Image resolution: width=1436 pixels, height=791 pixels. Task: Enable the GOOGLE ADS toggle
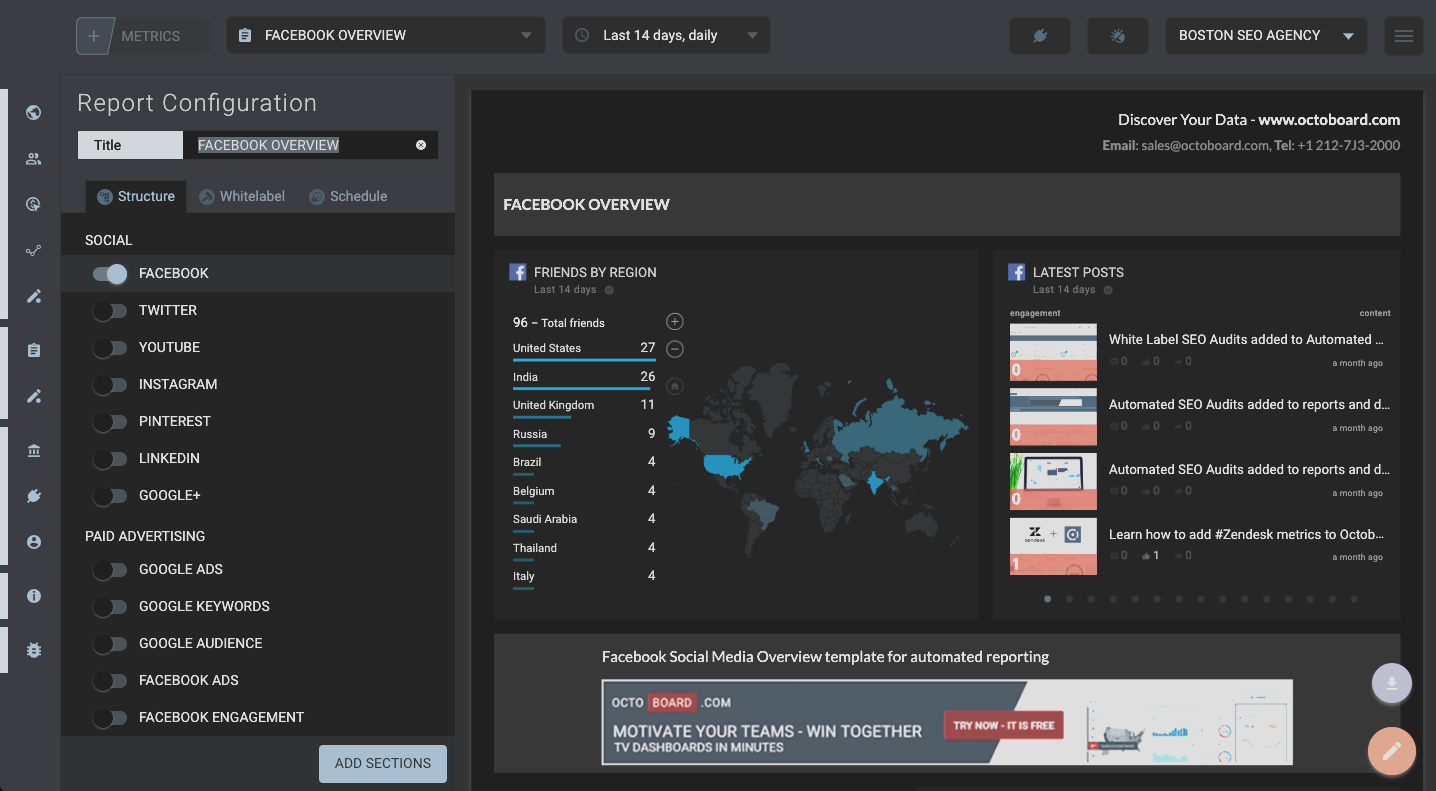(110, 570)
